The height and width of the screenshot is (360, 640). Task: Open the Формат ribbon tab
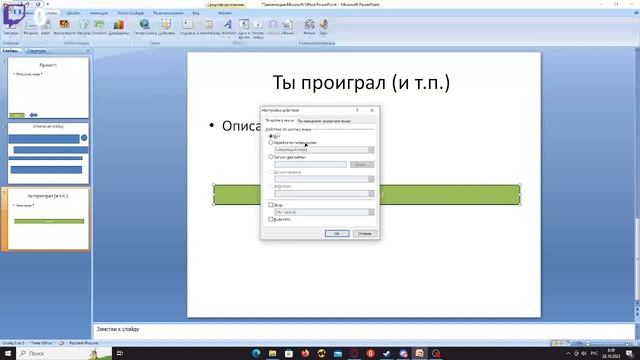[225, 13]
